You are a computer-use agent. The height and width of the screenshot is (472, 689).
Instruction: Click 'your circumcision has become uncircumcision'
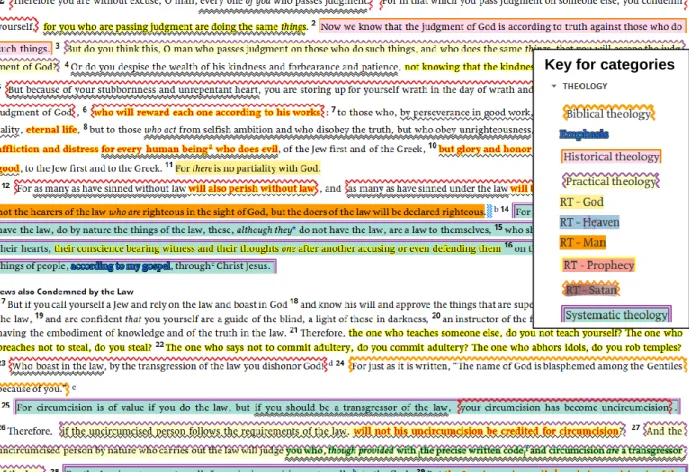[x=566, y=407]
